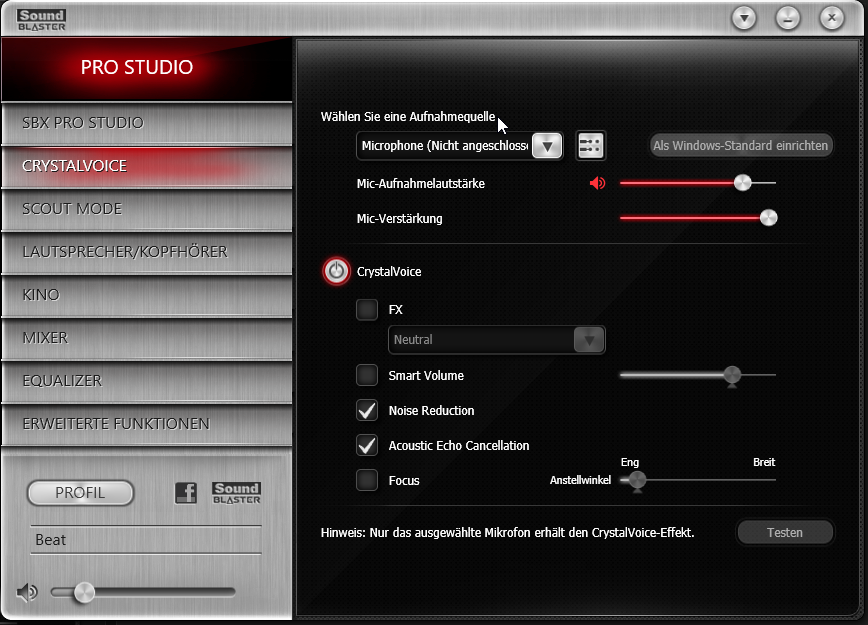Click the Mic-Aufnahmelautstärke slider handle
This screenshot has width=868, height=625.
(x=742, y=183)
